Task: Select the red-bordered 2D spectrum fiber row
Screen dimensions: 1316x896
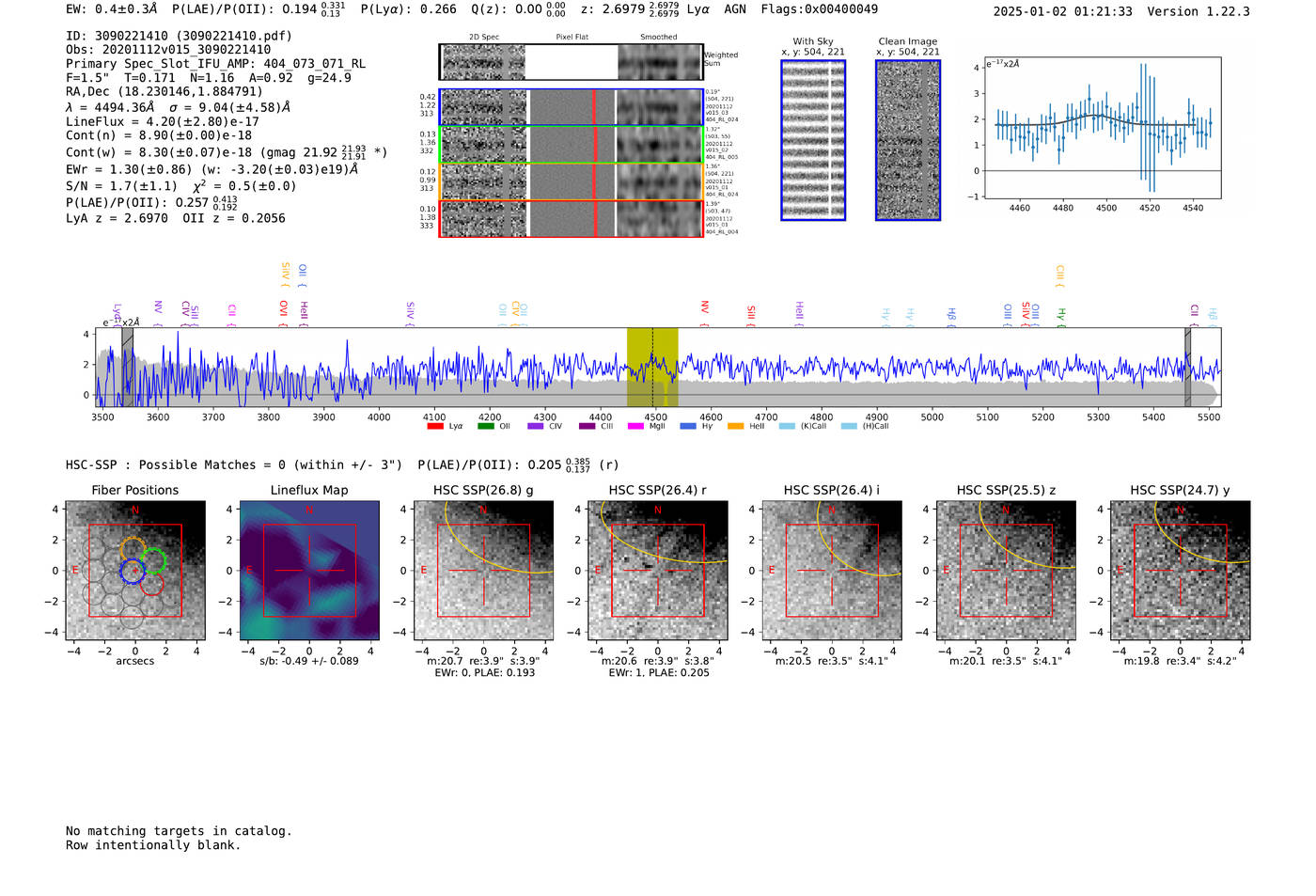Action: pos(572,218)
